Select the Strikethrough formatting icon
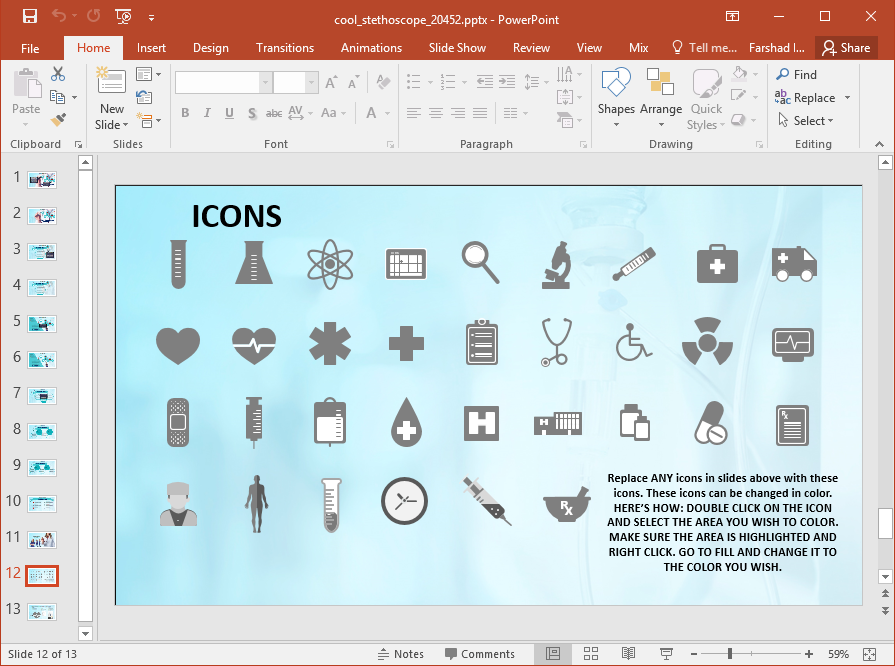Screen dimensions: 895x666 (x=273, y=113)
